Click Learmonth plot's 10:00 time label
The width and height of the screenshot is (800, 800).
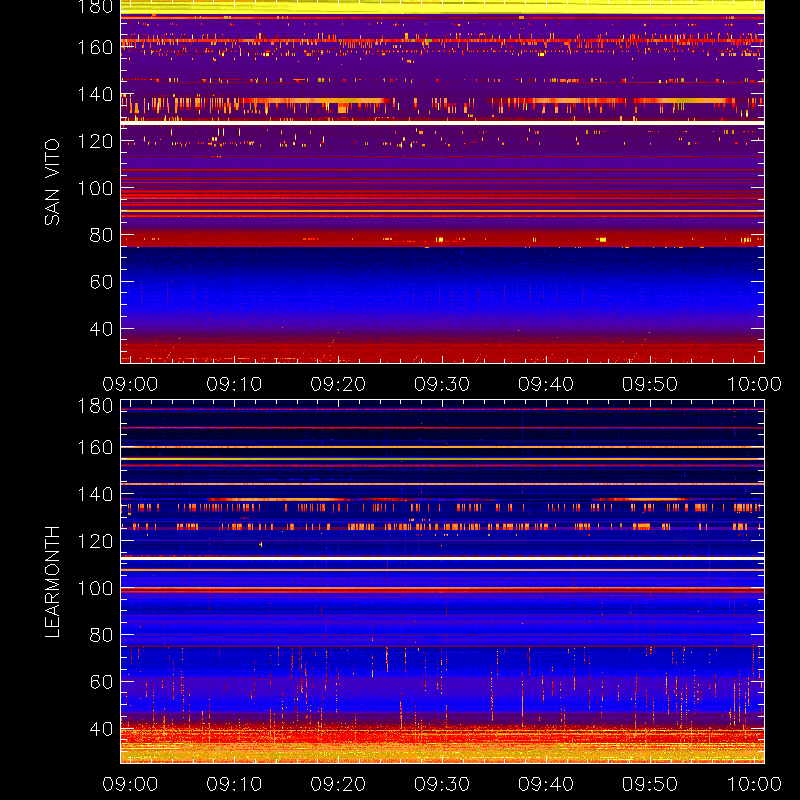[x=754, y=784]
